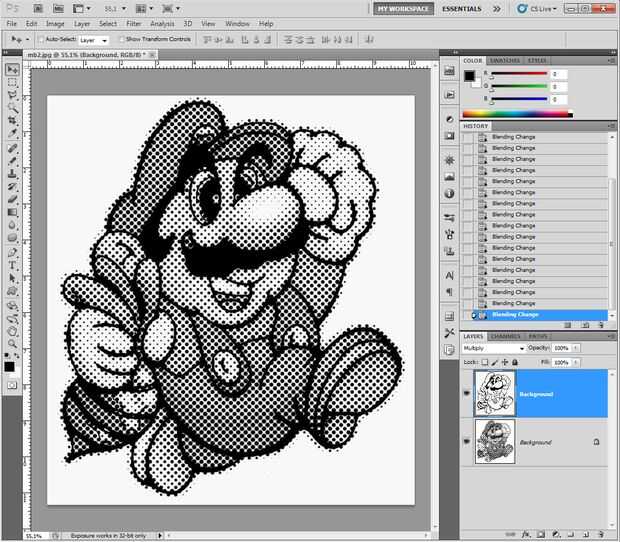Open the Auto-Select Layer dropdown
Image resolution: width=620 pixels, height=542 pixels.
pyautogui.click(x=94, y=40)
